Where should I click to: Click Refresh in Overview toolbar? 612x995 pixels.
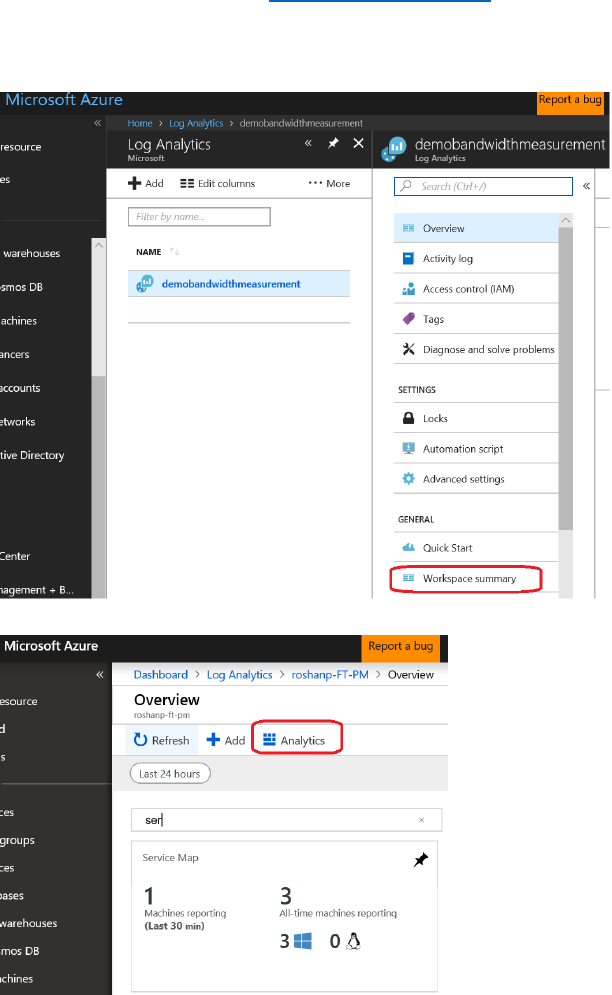coord(162,741)
